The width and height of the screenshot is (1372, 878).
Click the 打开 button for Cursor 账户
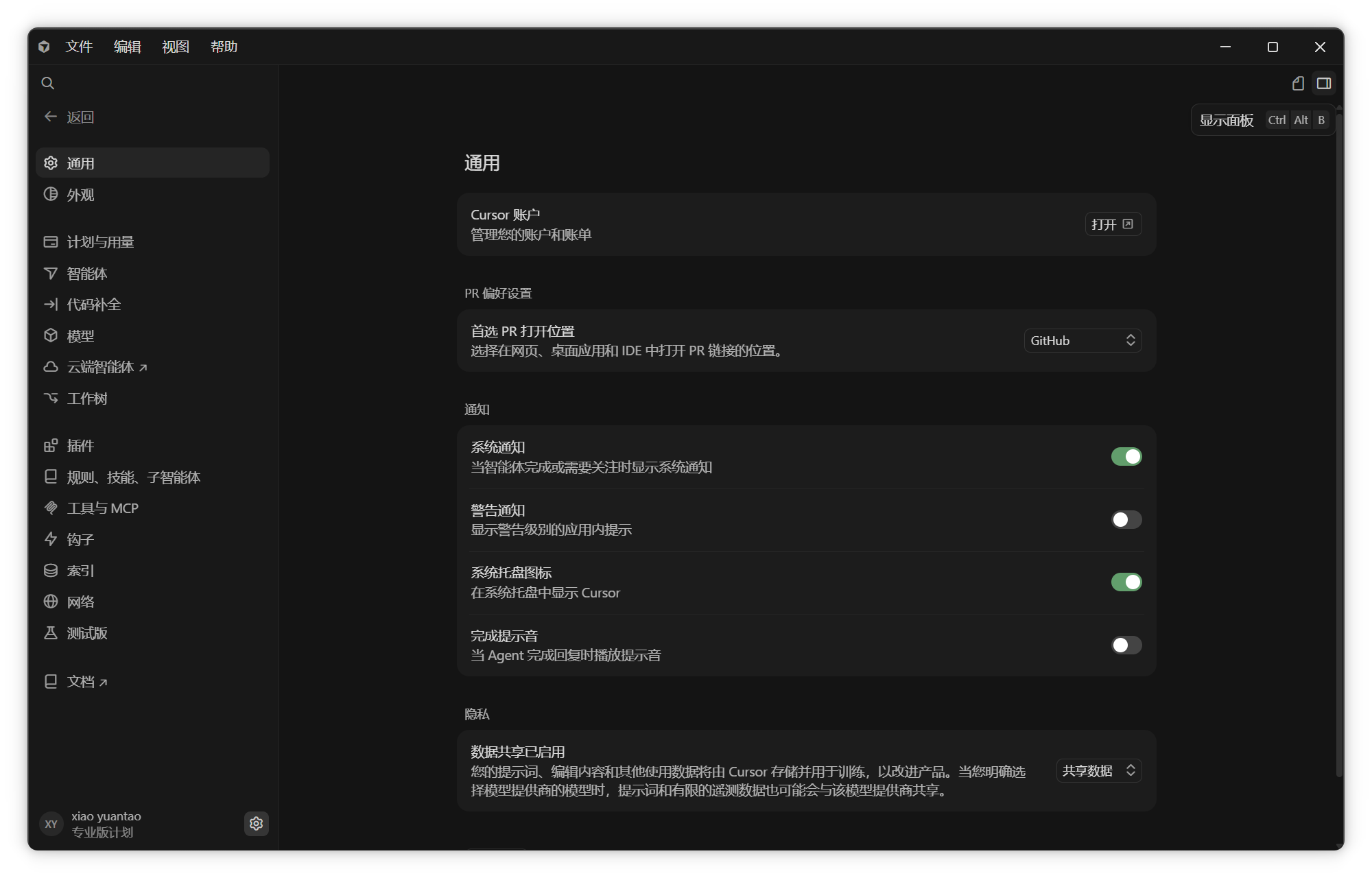tap(1113, 224)
